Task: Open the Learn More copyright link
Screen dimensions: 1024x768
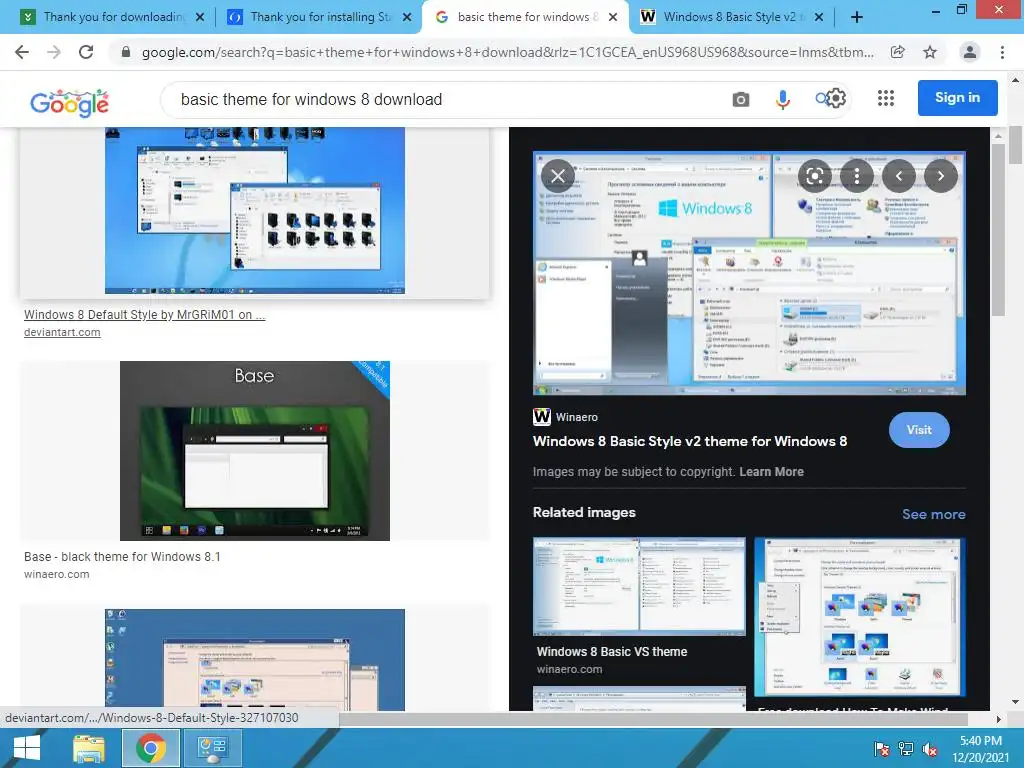Action: [771, 472]
